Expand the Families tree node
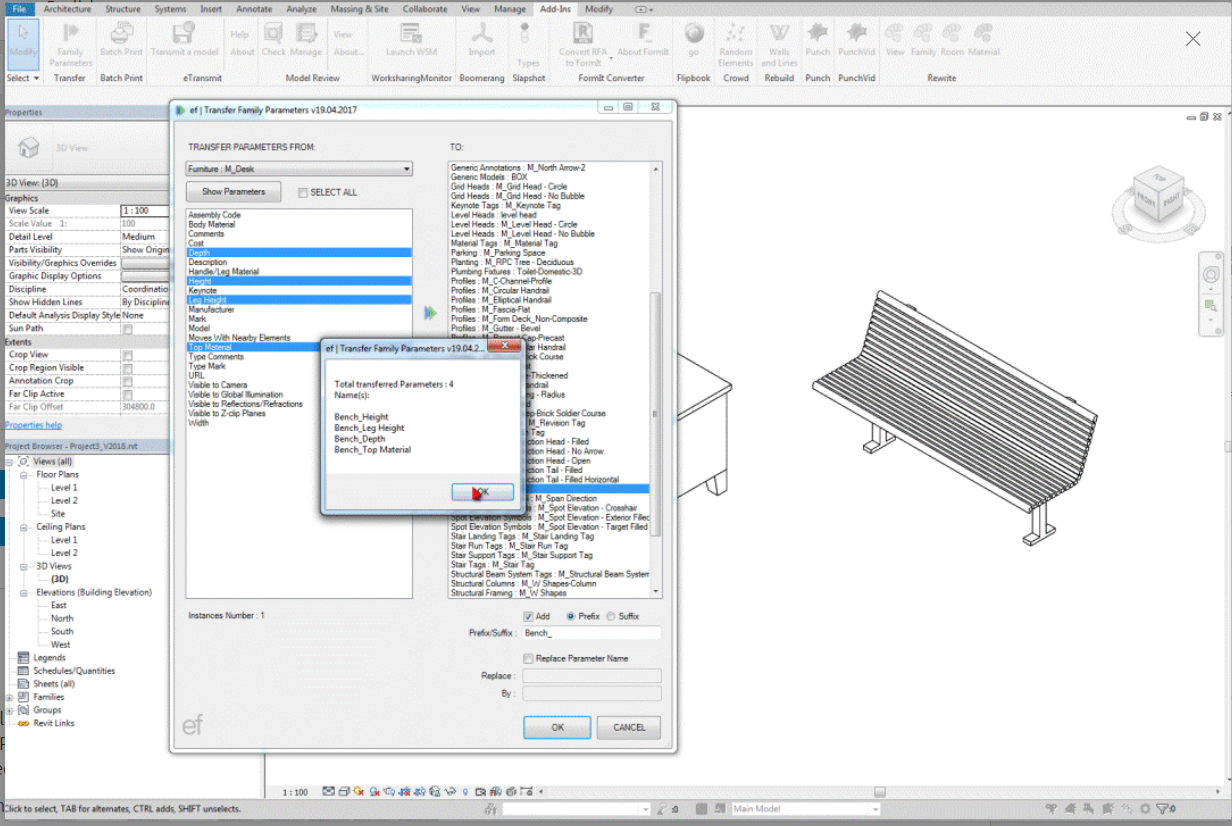 click(x=10, y=697)
